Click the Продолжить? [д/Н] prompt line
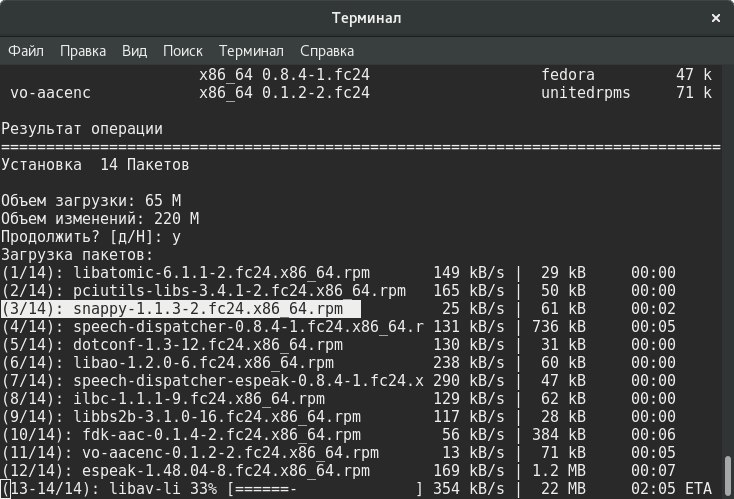Screen dimensions: 734x499 90,237
